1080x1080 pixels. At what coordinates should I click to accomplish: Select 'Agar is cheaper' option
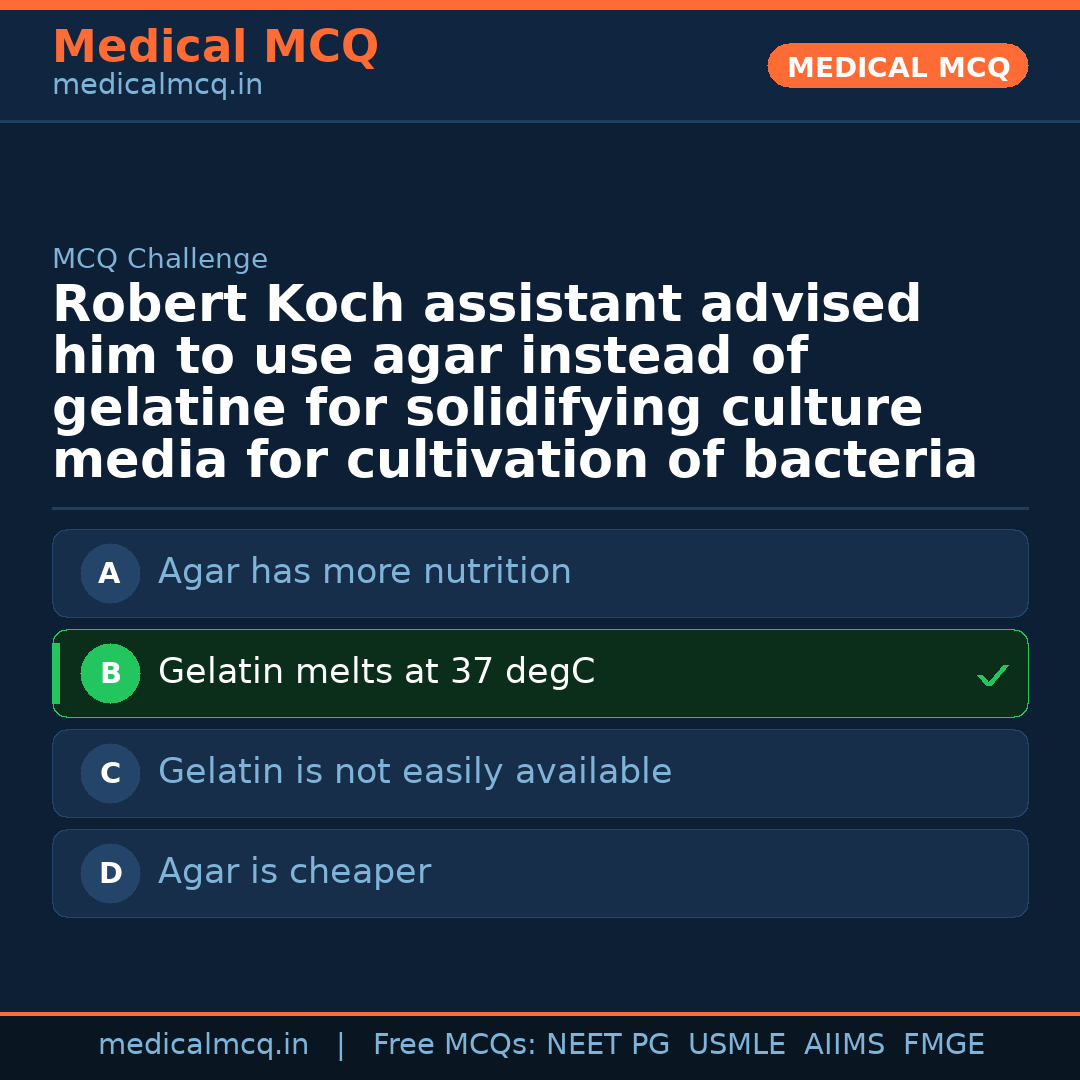(294, 872)
